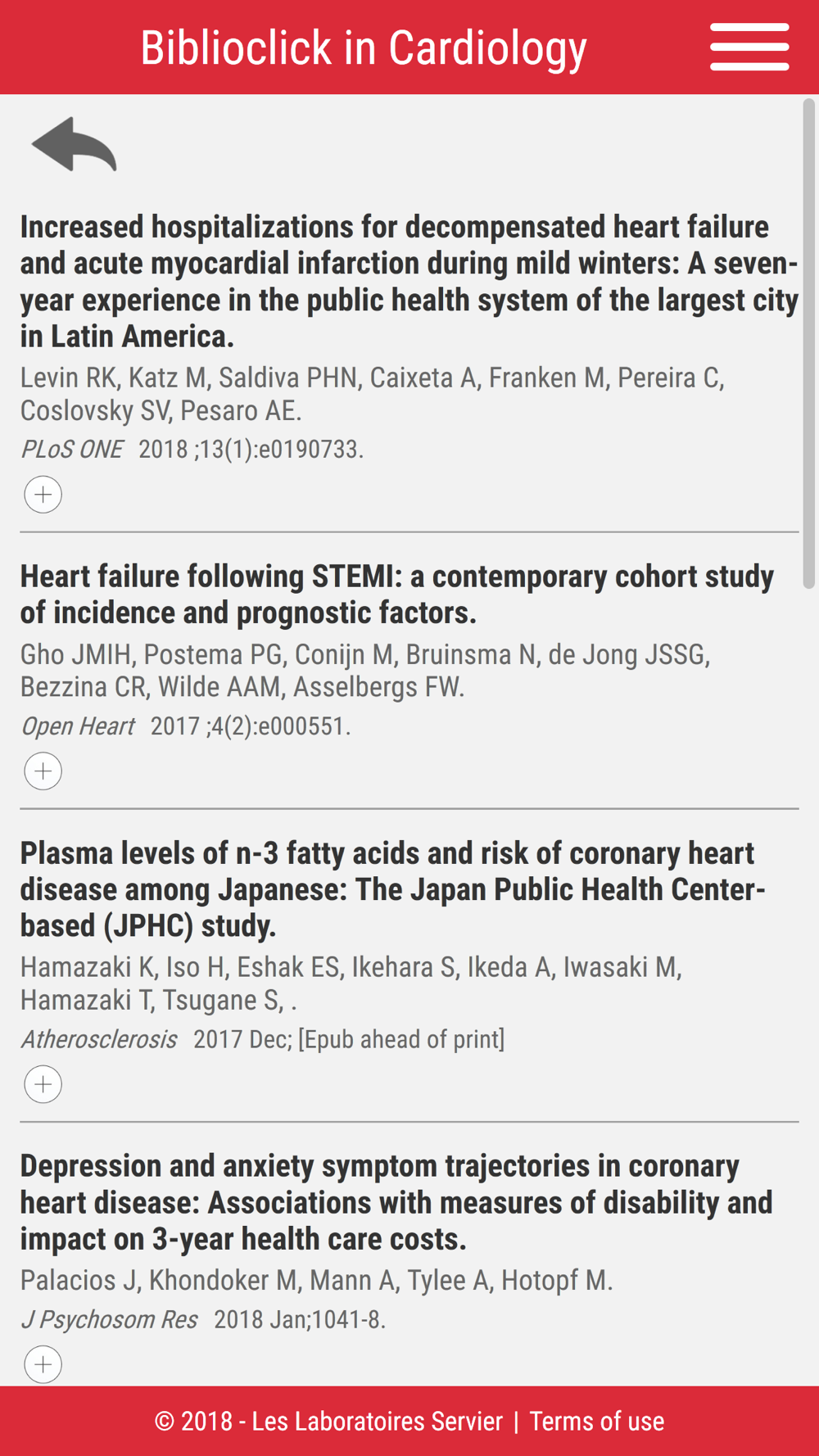
Task: Click the J Psychosom Res journal name
Action: (109, 1319)
